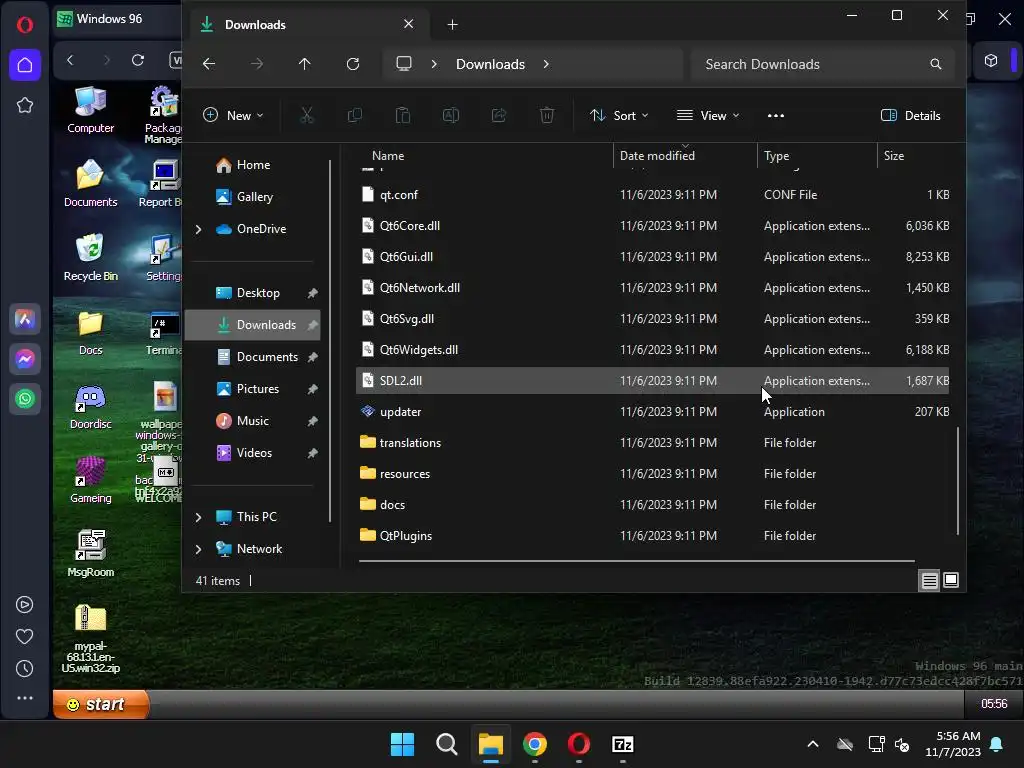This screenshot has width=1024, height=768.
Task: Expand the This PC tree node
Action: (199, 517)
